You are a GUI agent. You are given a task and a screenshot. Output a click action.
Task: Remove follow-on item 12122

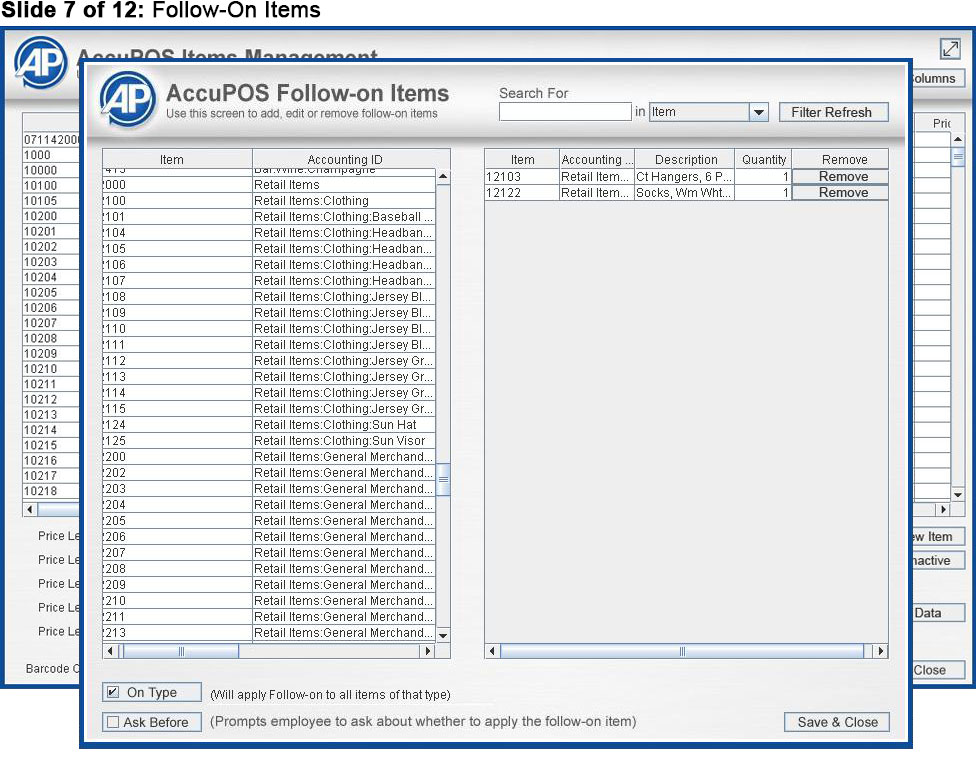840,193
